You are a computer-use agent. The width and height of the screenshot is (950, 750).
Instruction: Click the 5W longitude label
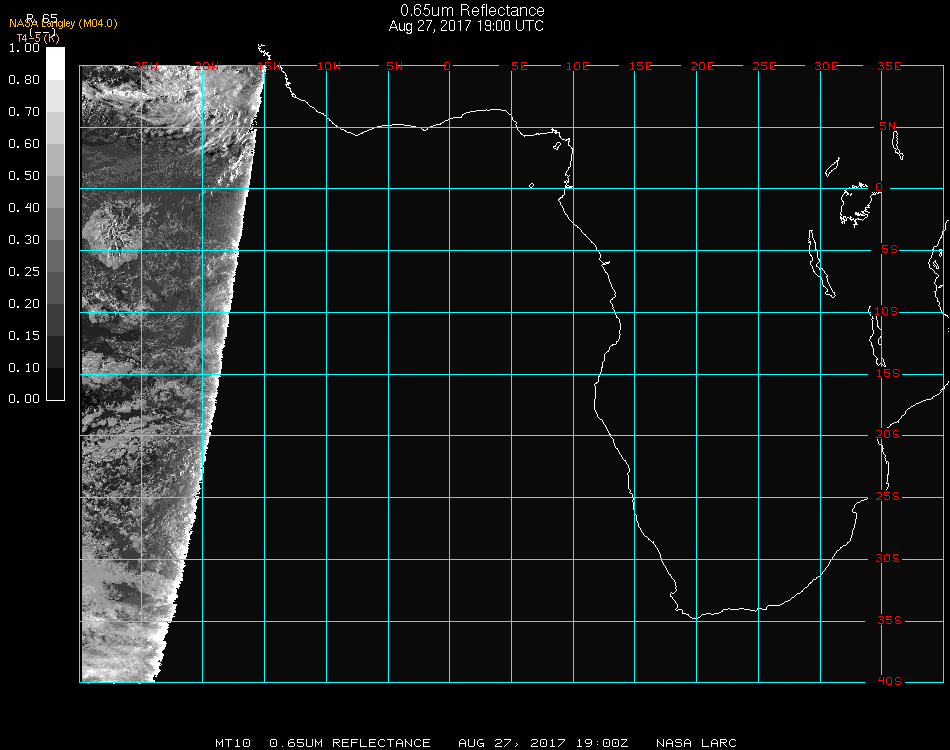point(394,66)
